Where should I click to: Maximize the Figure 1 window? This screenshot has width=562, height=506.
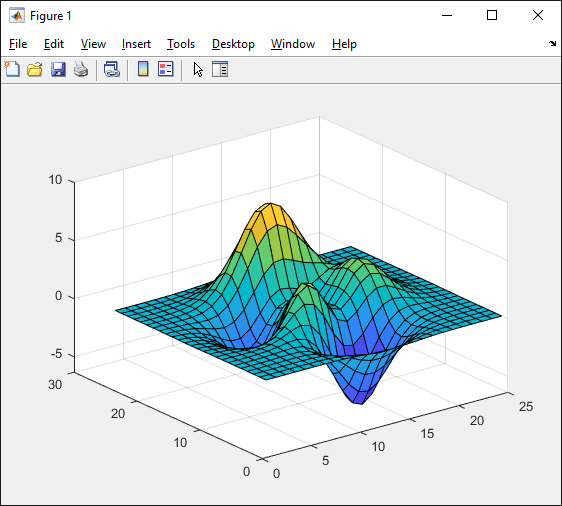click(x=492, y=15)
